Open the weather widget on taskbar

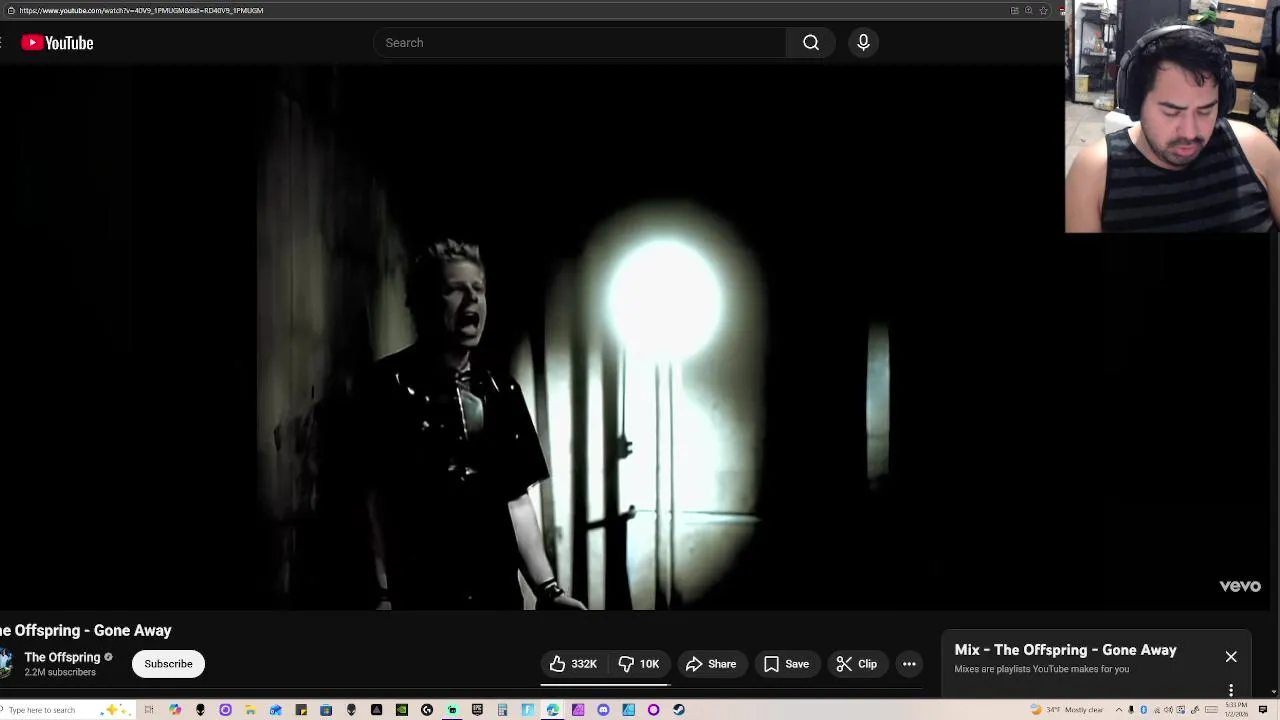pos(1067,710)
